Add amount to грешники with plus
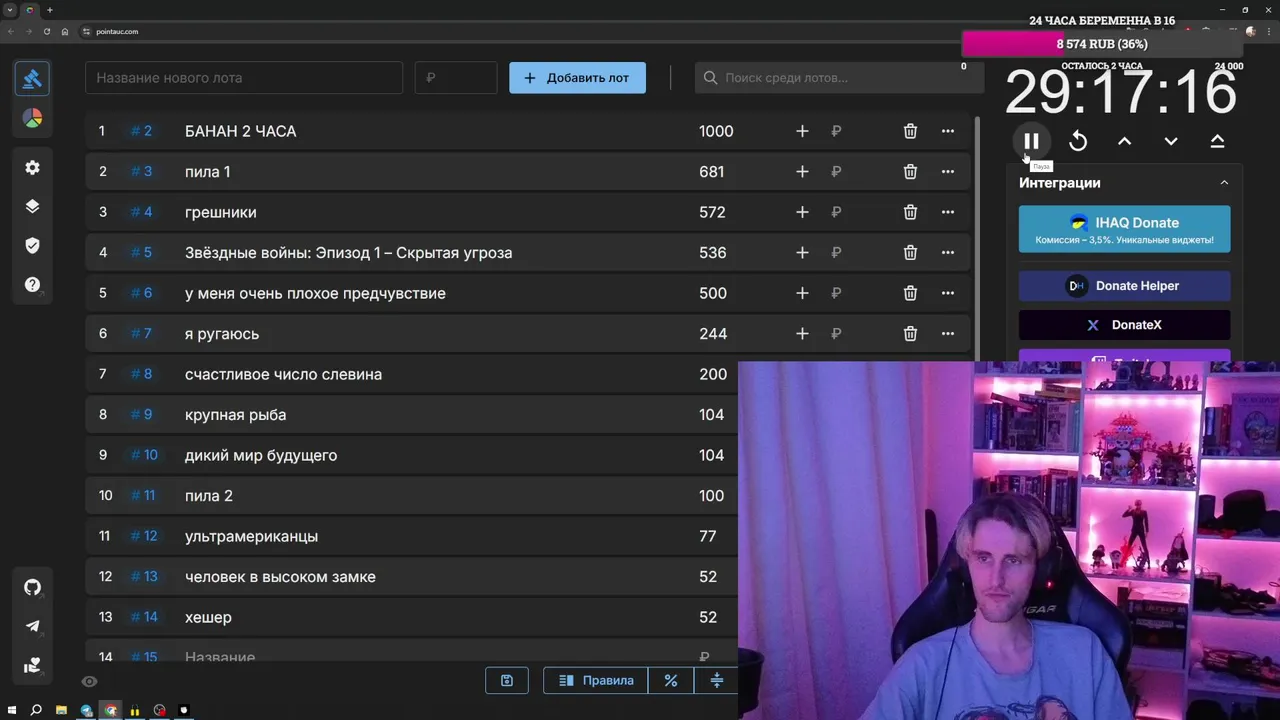 click(802, 212)
